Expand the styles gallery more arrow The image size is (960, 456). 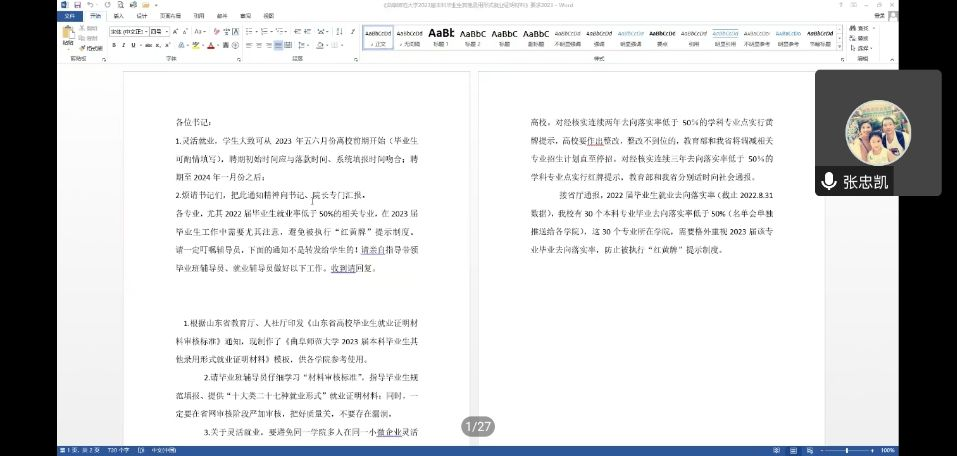[841, 46]
